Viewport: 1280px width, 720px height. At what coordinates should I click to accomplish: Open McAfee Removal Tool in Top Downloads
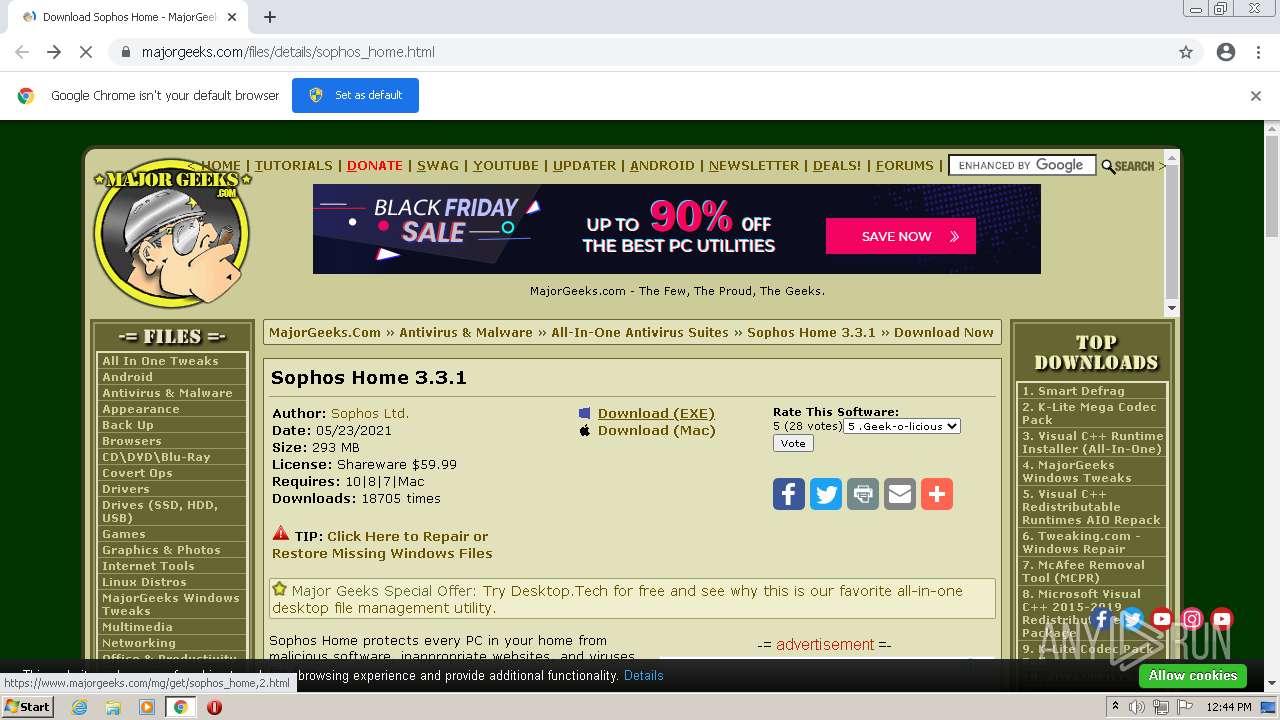[x=1083, y=571]
